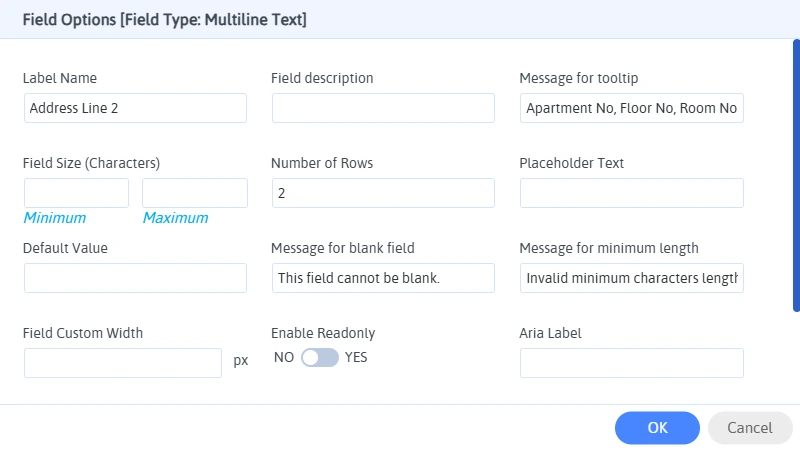Select the Minimum field size input
800x452 pixels.
point(77,193)
